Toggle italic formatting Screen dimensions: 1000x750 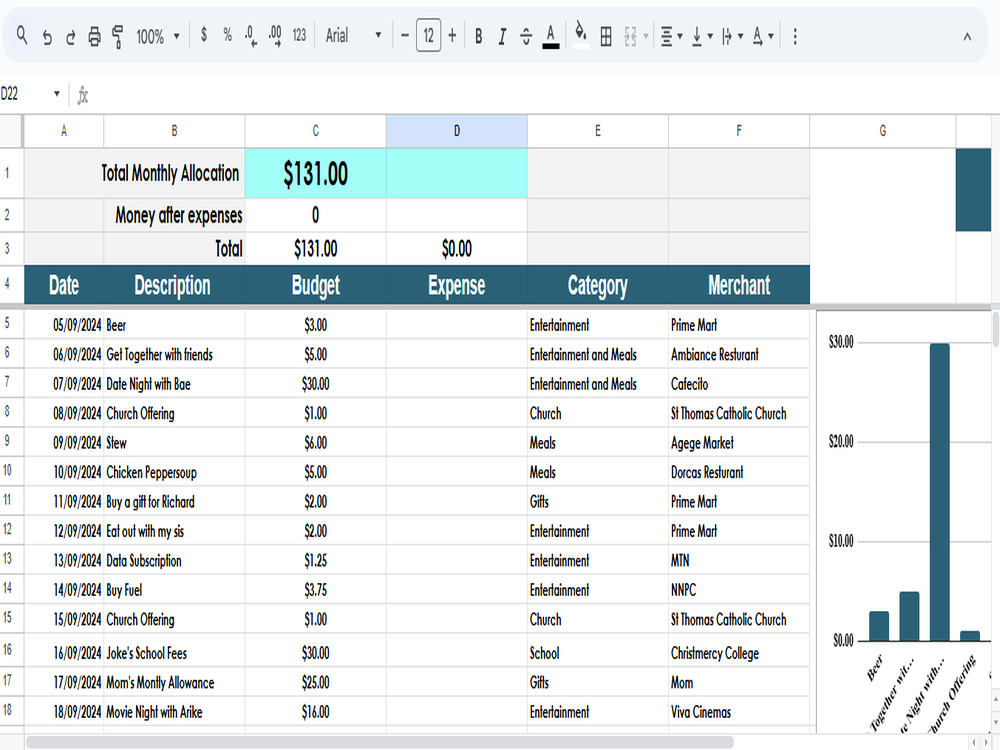tap(503, 36)
